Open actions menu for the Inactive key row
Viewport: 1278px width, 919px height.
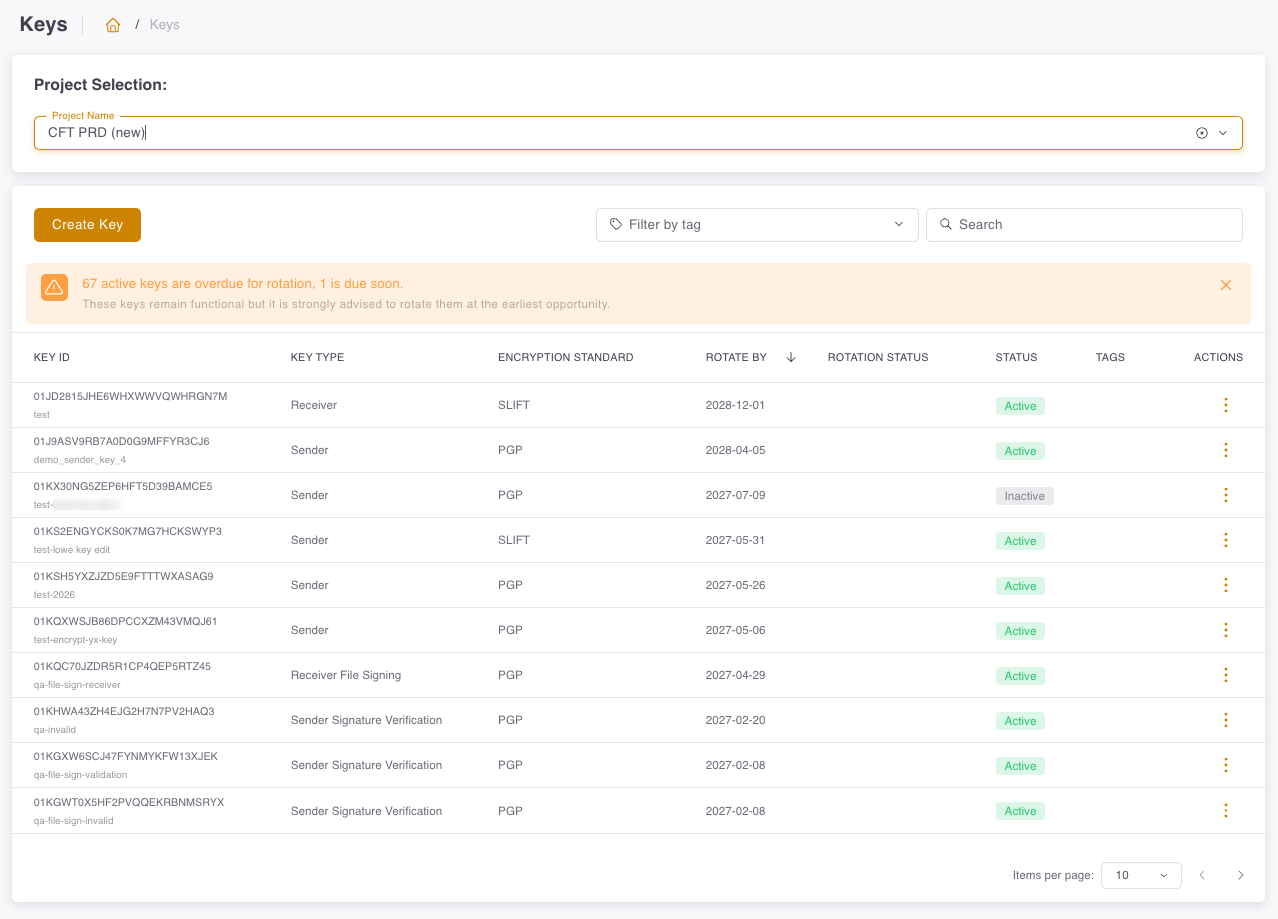1226,495
